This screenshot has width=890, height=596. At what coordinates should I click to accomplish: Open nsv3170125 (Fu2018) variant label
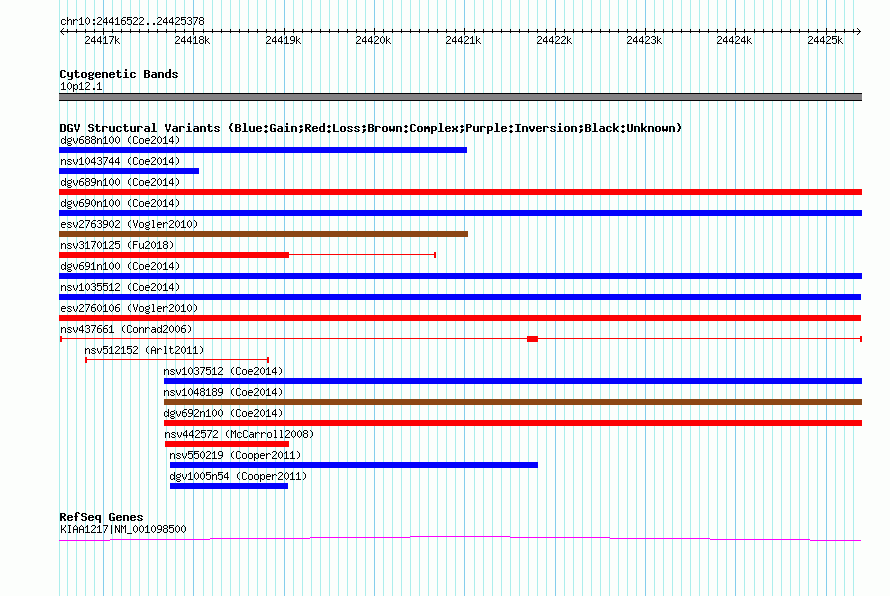point(117,245)
